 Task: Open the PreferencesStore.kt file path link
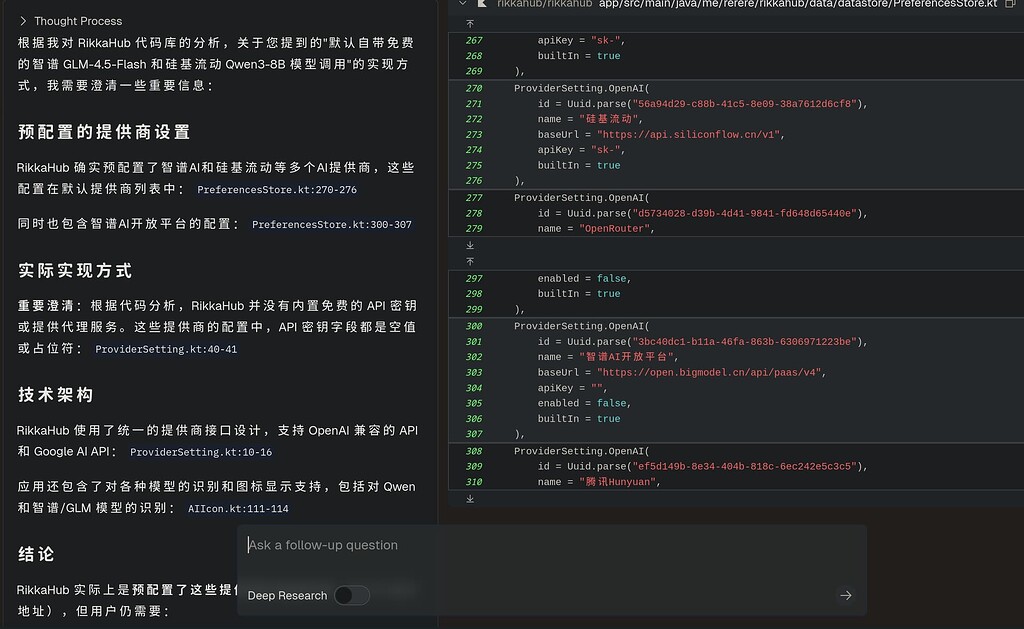797,4
